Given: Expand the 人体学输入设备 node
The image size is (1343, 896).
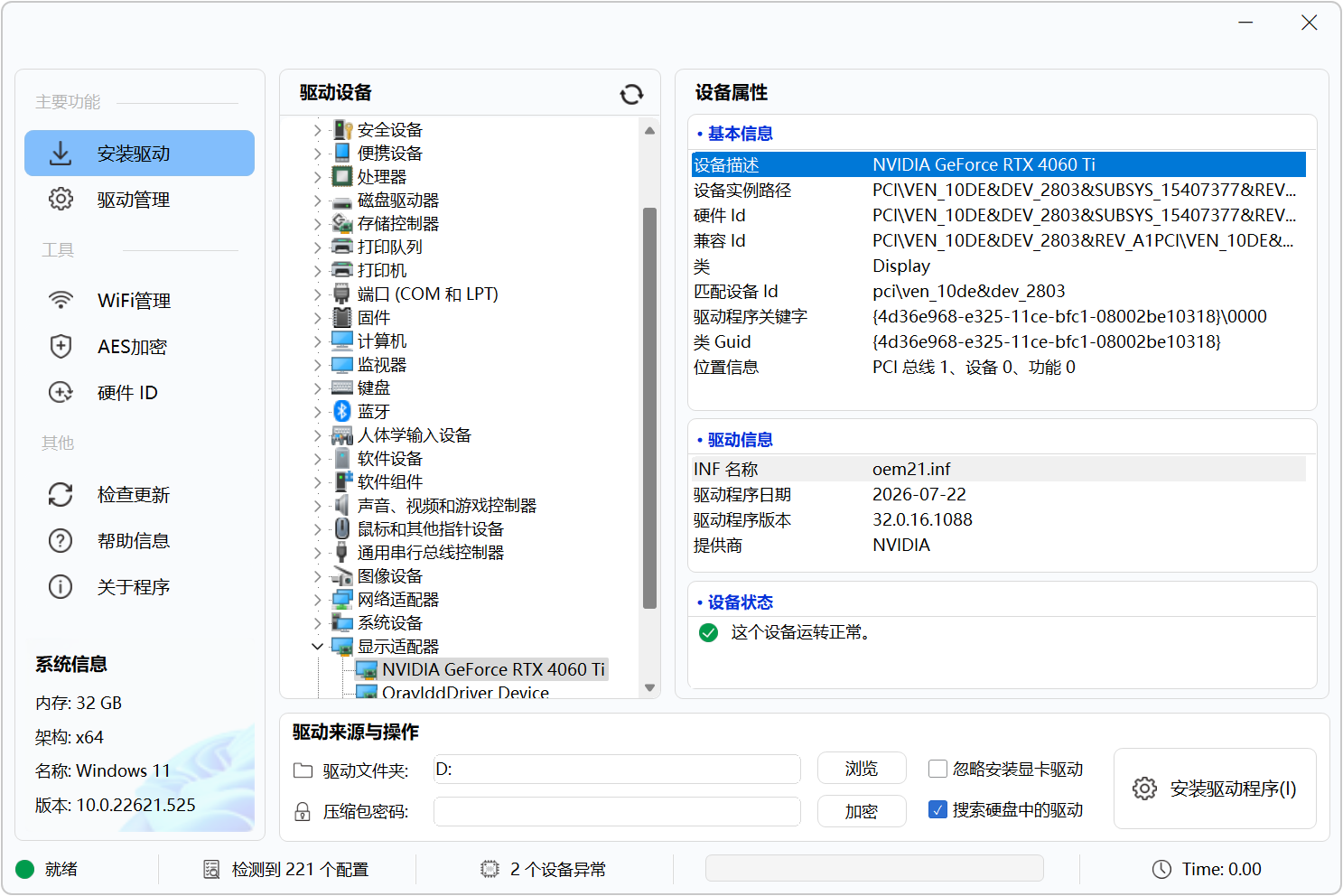Looking at the screenshot, I should pyautogui.click(x=317, y=435).
